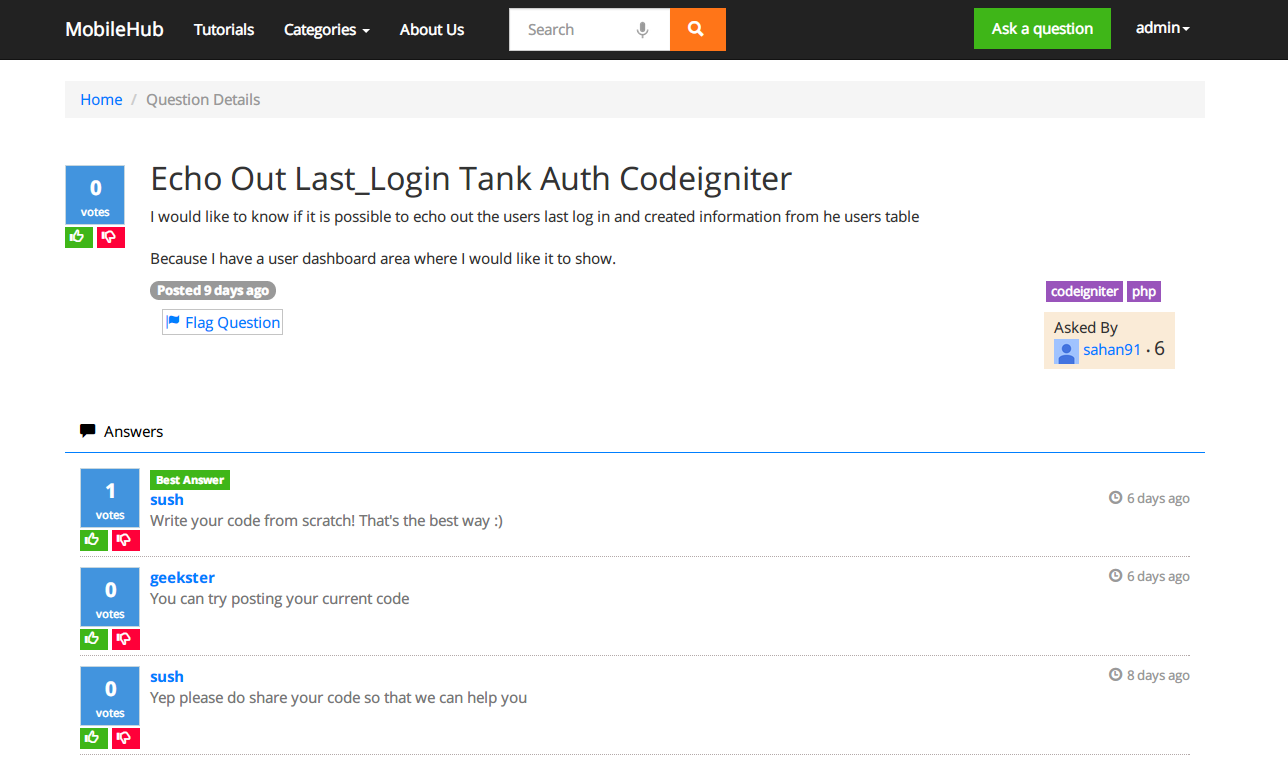The image size is (1288, 761).
Task: Open the Categories dropdown menu
Action: click(327, 30)
